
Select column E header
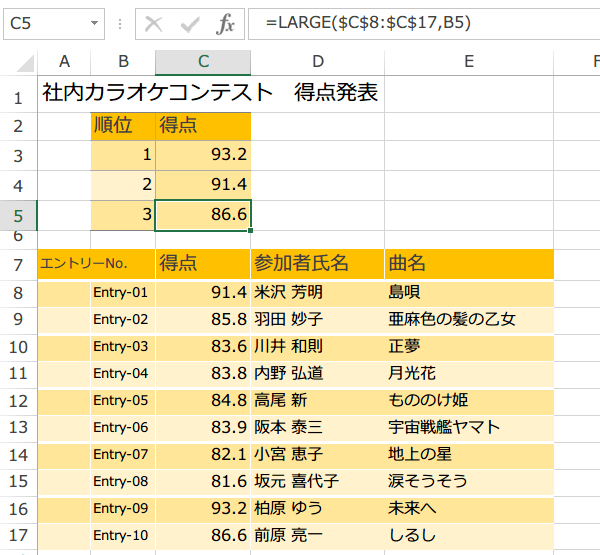(x=468, y=62)
